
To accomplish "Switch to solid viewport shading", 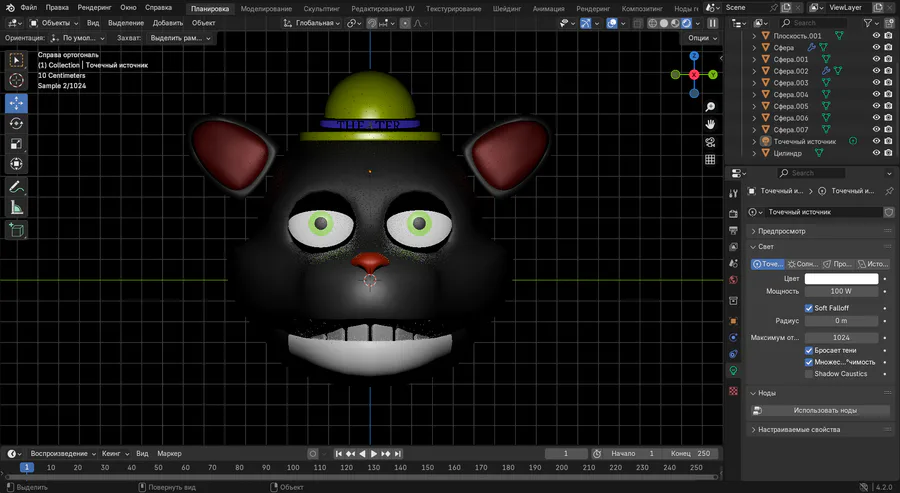I will point(664,24).
